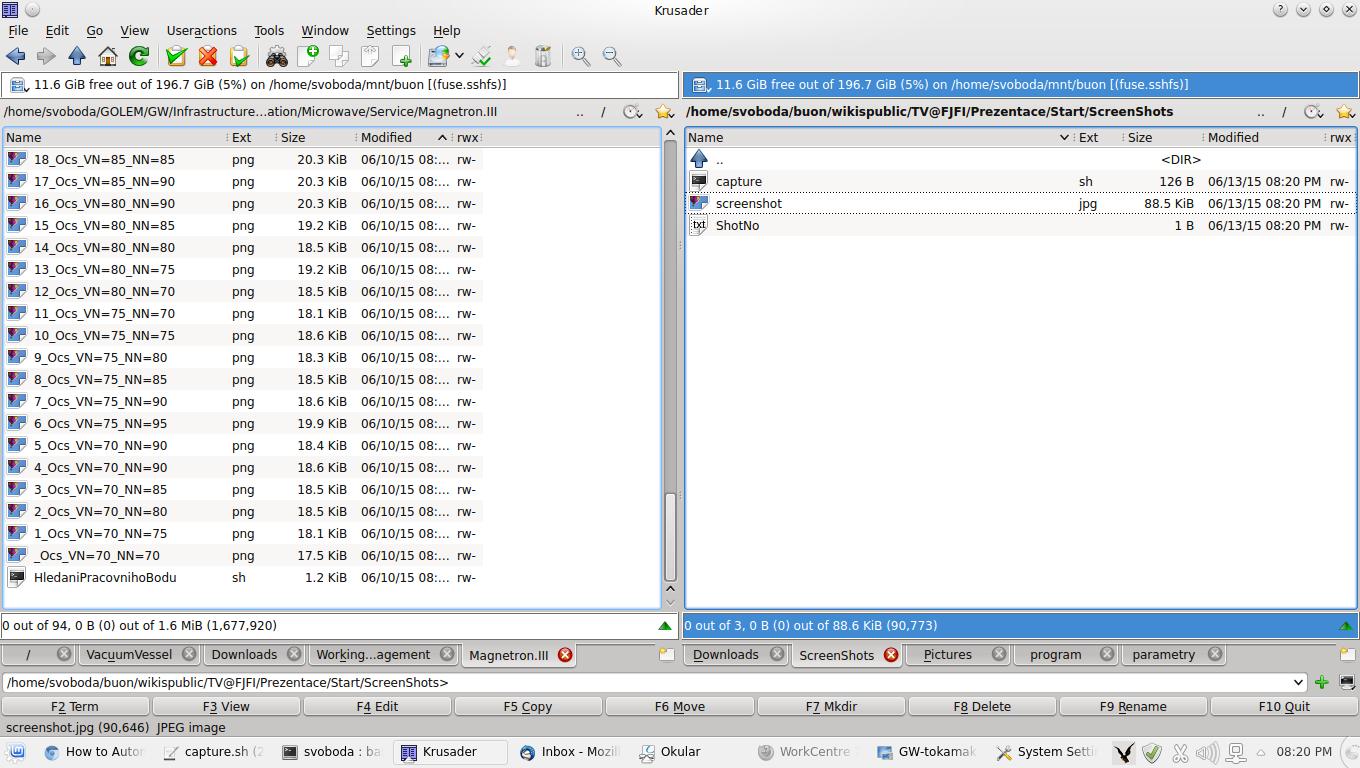
Task: Click right panel green triangle popup toggle
Action: tap(1346, 626)
